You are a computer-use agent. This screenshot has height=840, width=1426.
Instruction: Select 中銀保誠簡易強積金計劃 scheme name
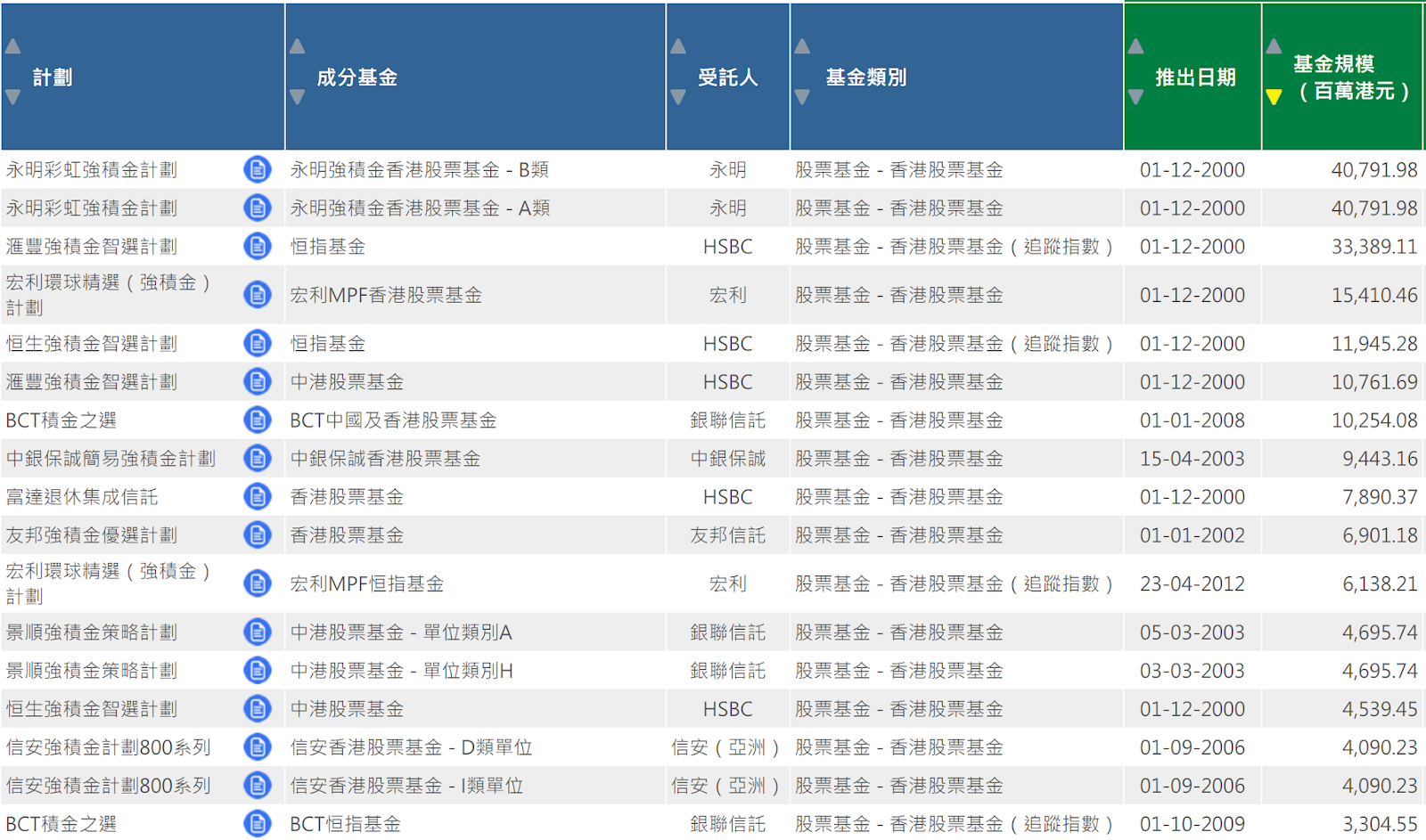coord(111,458)
